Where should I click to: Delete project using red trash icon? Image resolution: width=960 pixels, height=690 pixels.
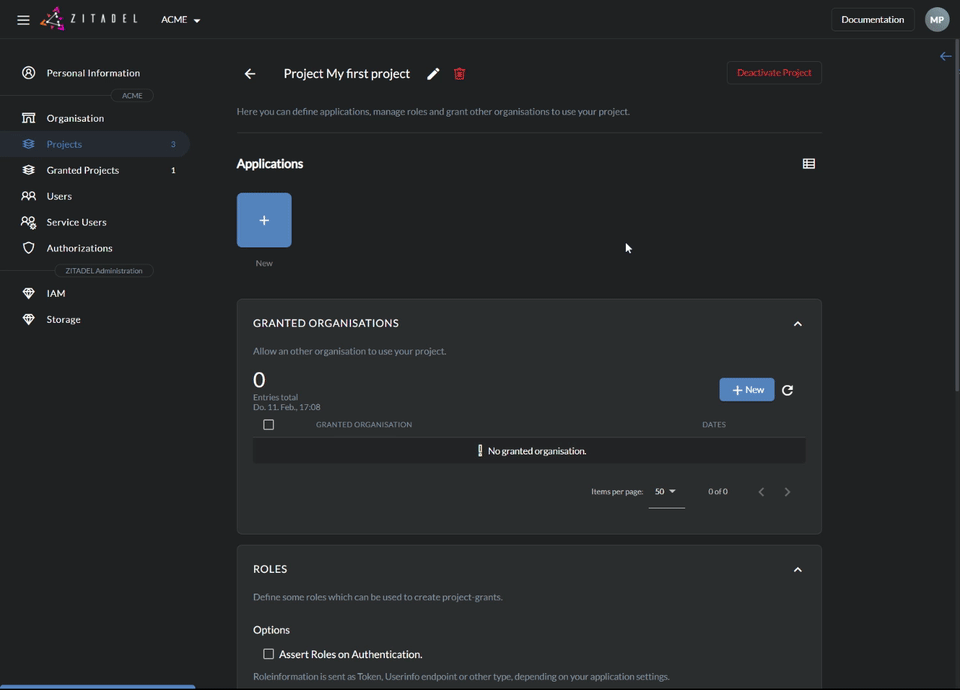pyautogui.click(x=460, y=74)
